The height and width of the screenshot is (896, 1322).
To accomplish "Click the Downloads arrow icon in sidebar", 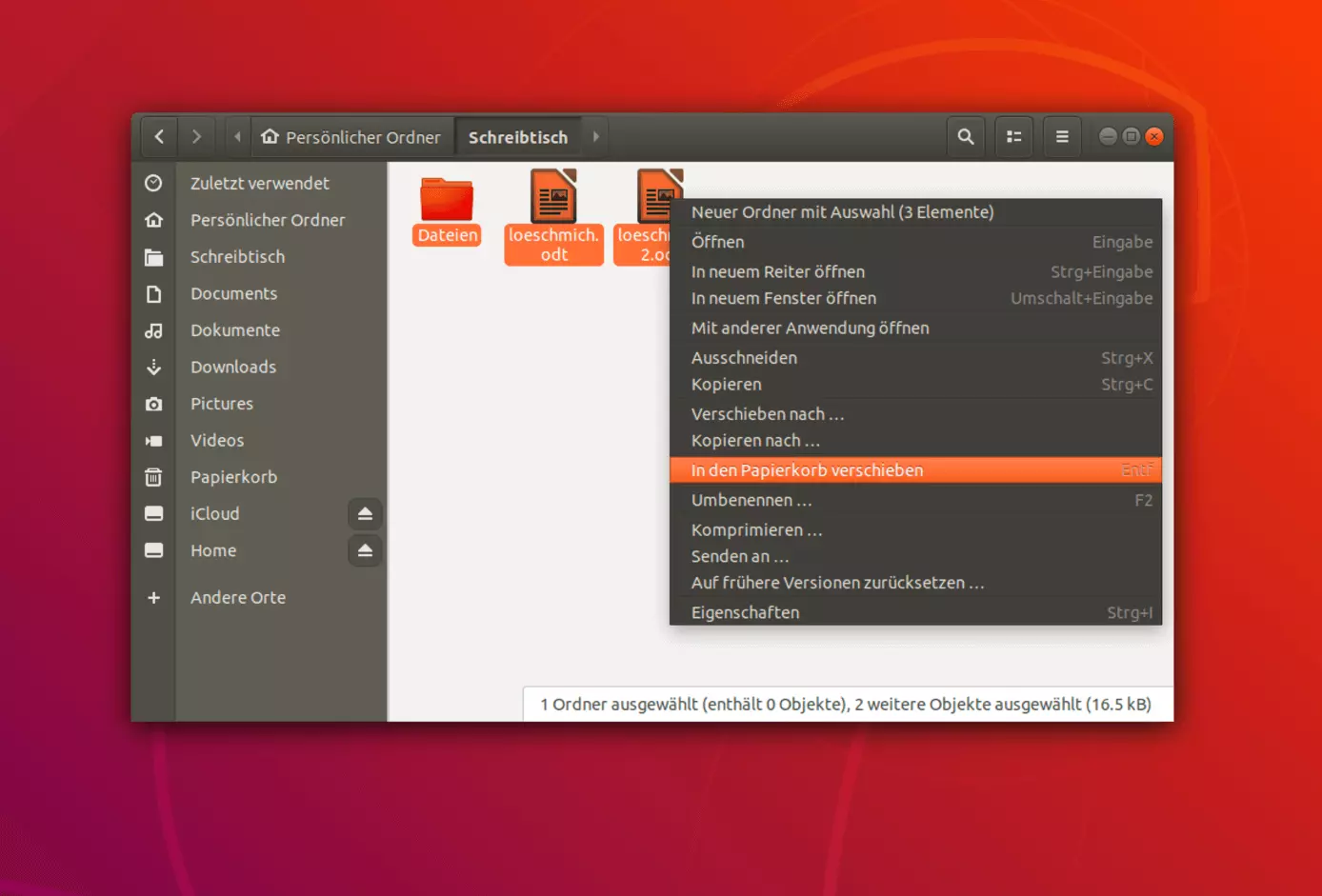I will point(153,367).
